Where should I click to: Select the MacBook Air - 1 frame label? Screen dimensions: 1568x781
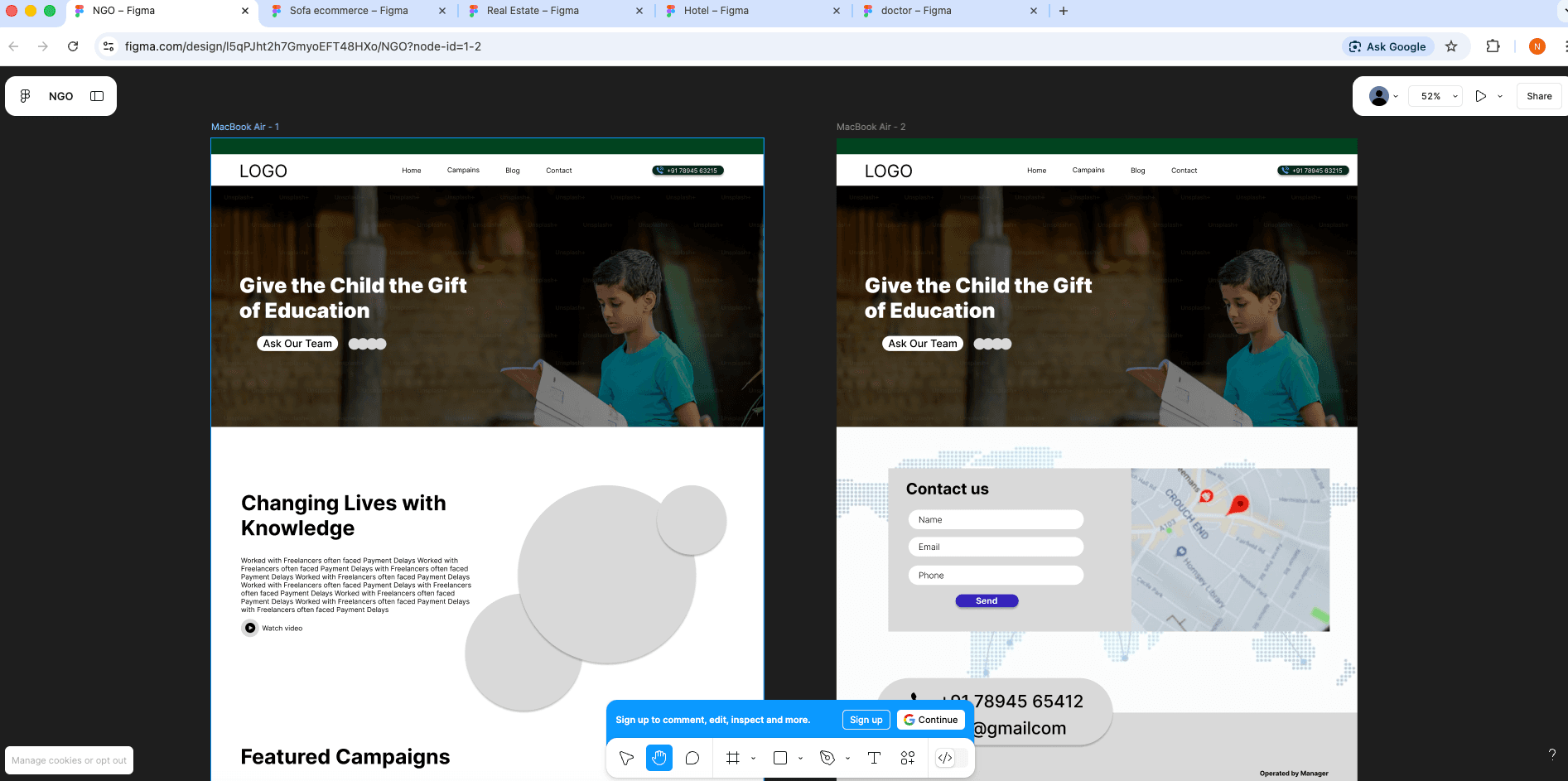click(x=245, y=127)
